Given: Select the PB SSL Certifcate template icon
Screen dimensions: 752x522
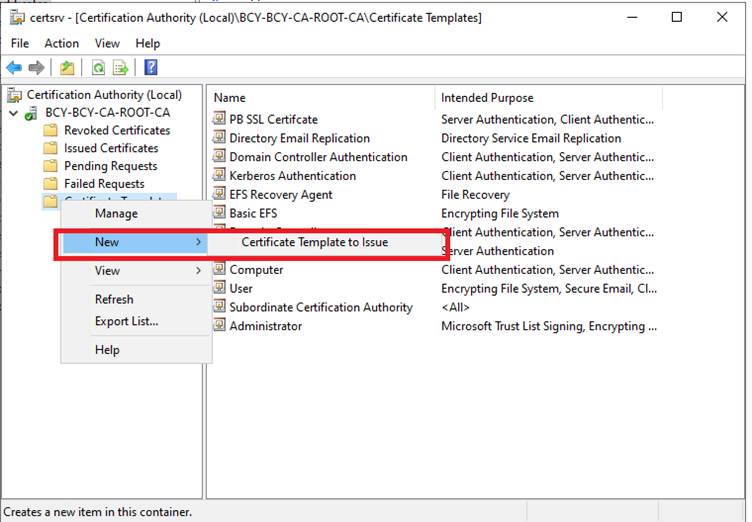Looking at the screenshot, I should click(x=220, y=120).
